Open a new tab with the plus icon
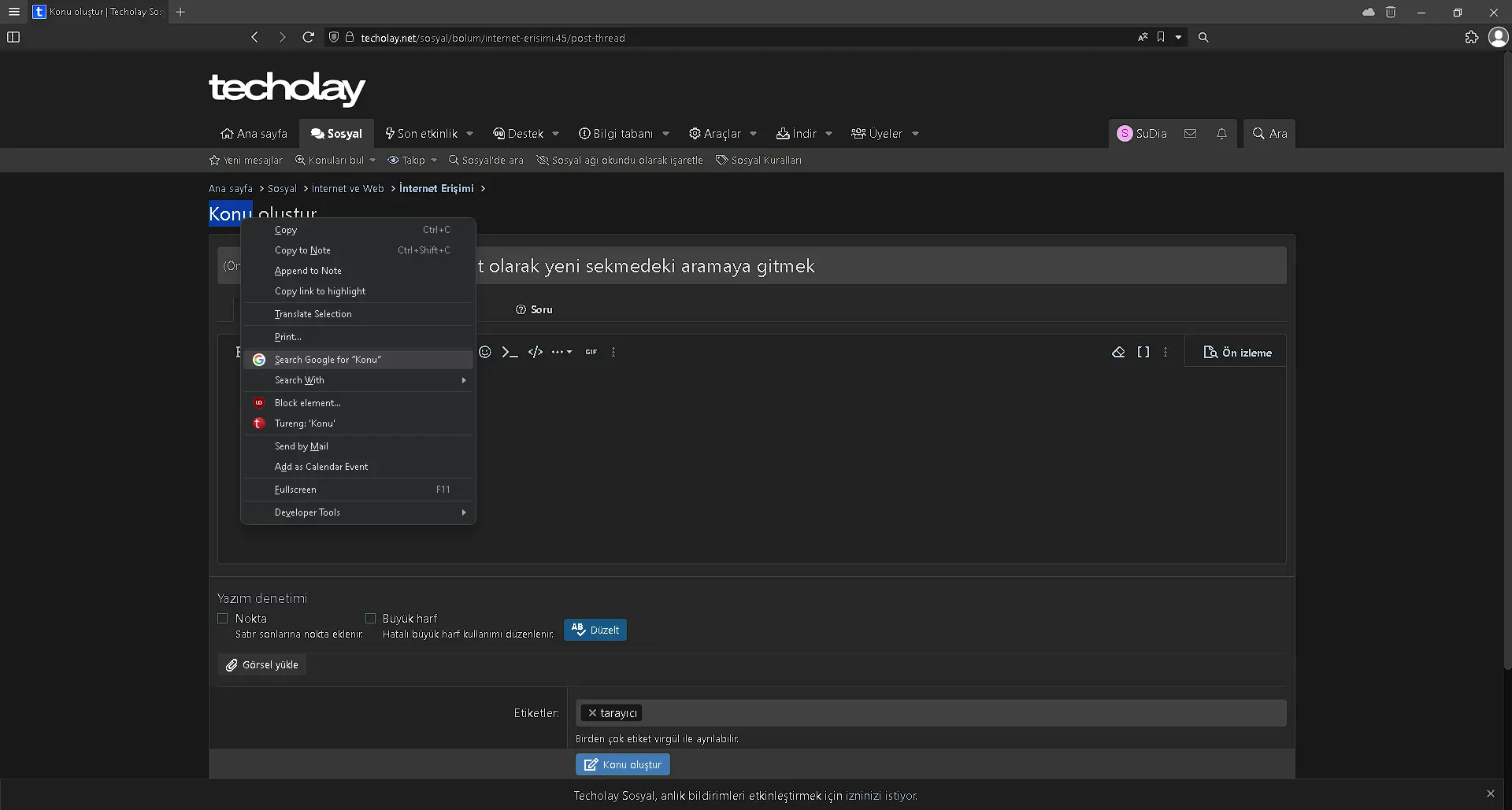The height and width of the screenshot is (810, 1512). tap(180, 12)
